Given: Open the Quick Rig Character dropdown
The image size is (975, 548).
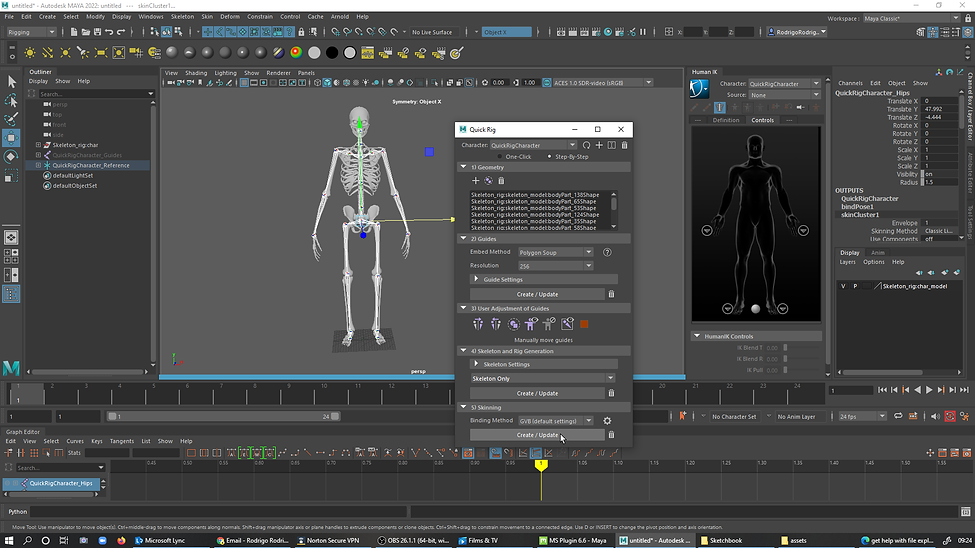Looking at the screenshot, I should pos(533,145).
